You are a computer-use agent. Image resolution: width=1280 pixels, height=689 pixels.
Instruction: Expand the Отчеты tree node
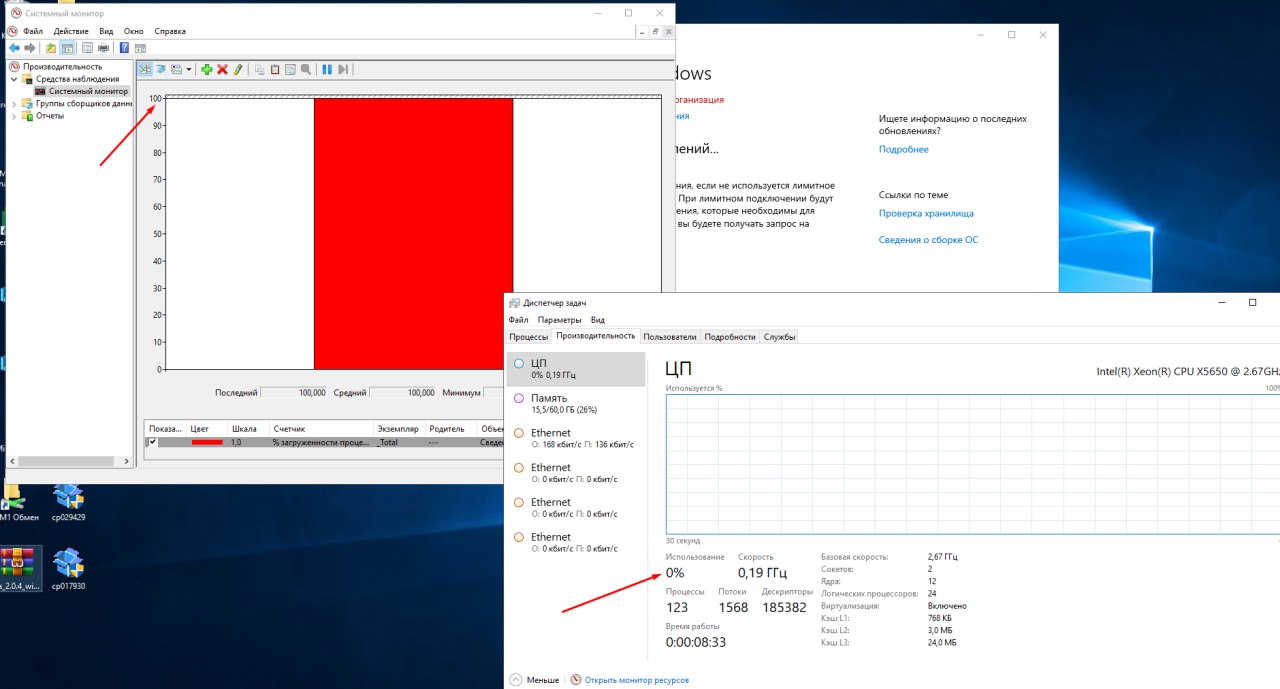[x=14, y=116]
